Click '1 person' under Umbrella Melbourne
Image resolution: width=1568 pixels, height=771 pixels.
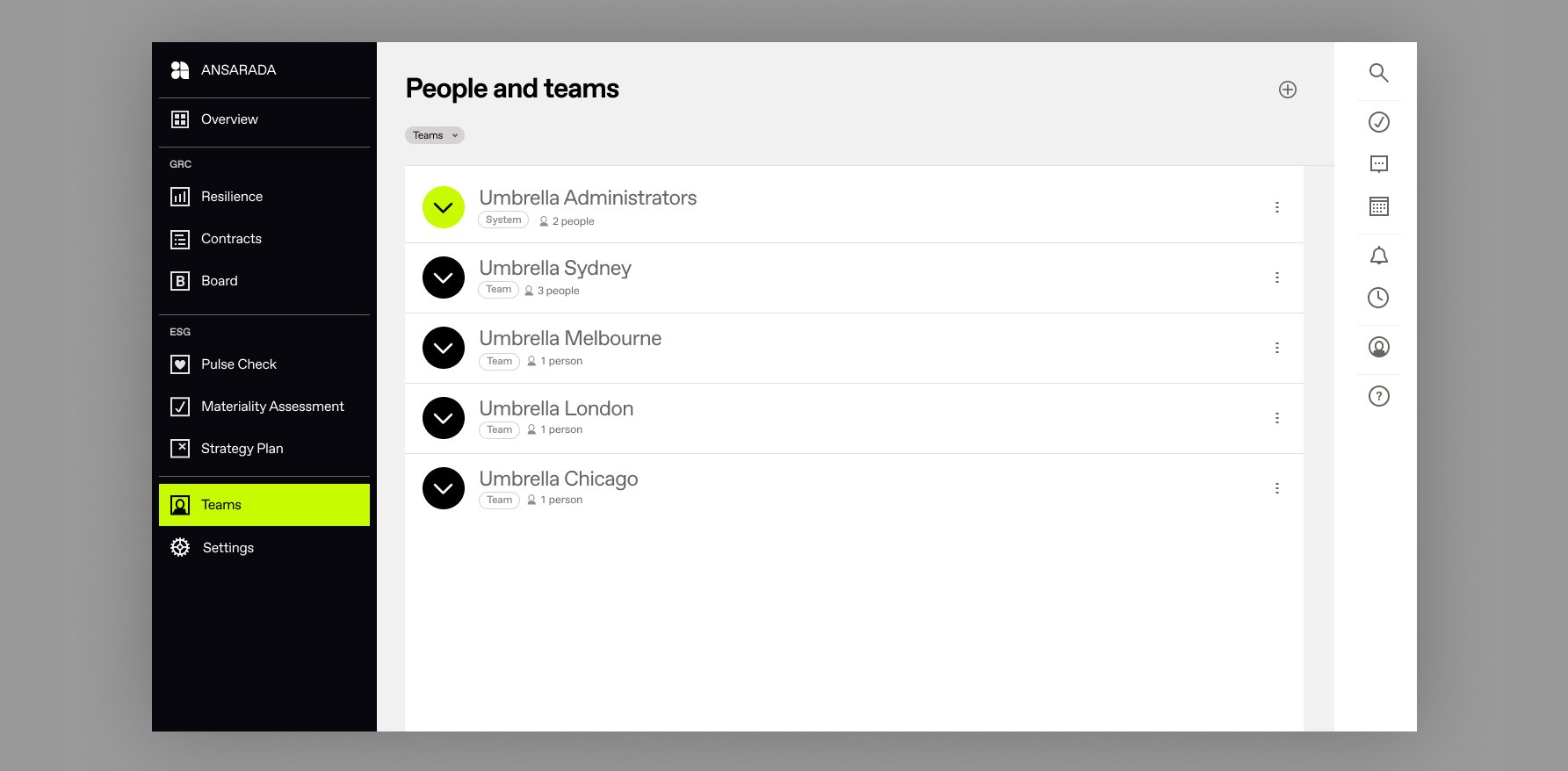coord(561,361)
